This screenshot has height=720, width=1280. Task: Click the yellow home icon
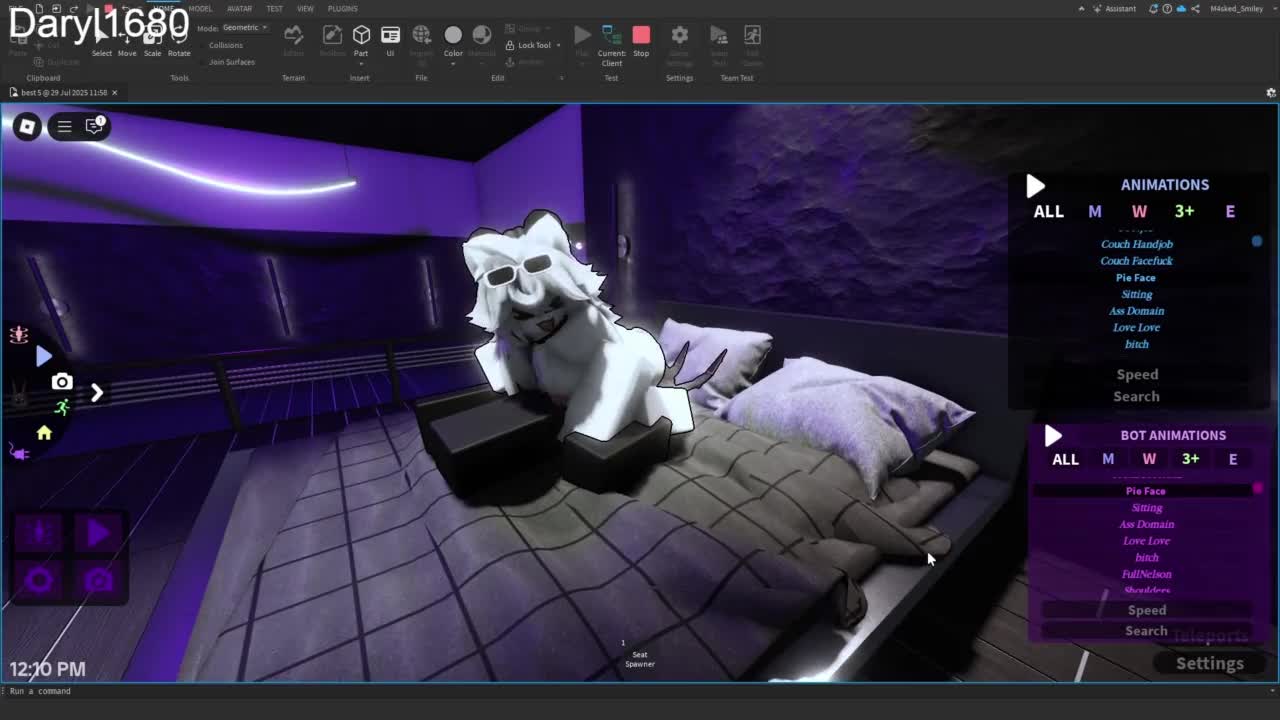pos(44,433)
